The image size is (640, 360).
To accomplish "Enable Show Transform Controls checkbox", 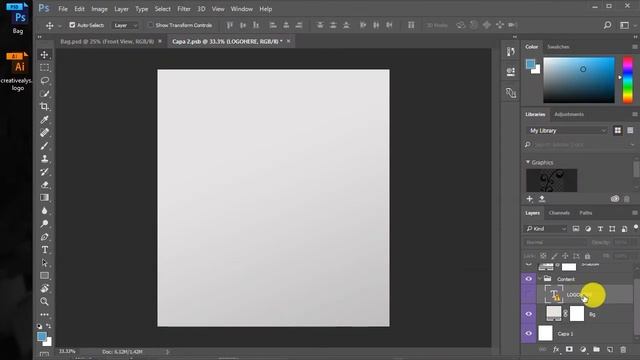I will coord(151,25).
